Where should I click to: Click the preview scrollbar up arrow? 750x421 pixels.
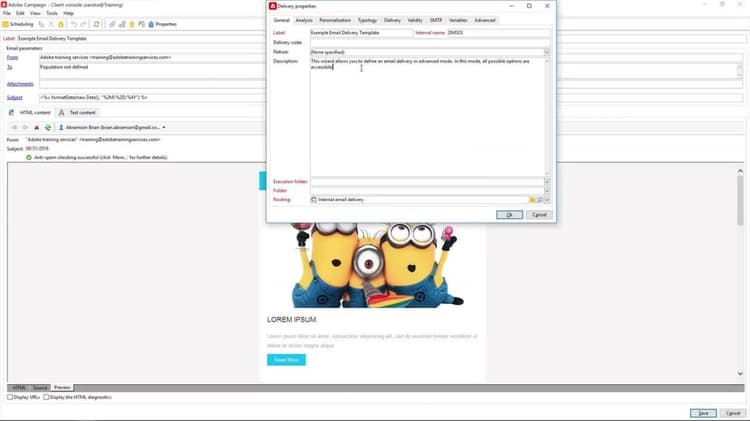[x=740, y=171]
